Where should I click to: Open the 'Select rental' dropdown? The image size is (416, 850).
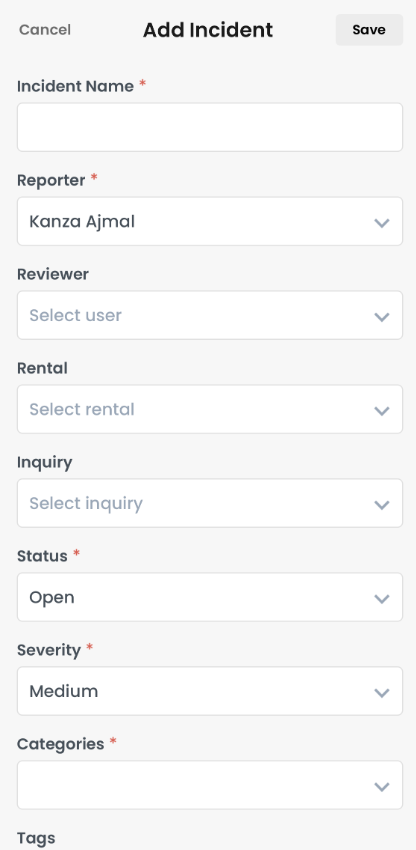coord(210,409)
